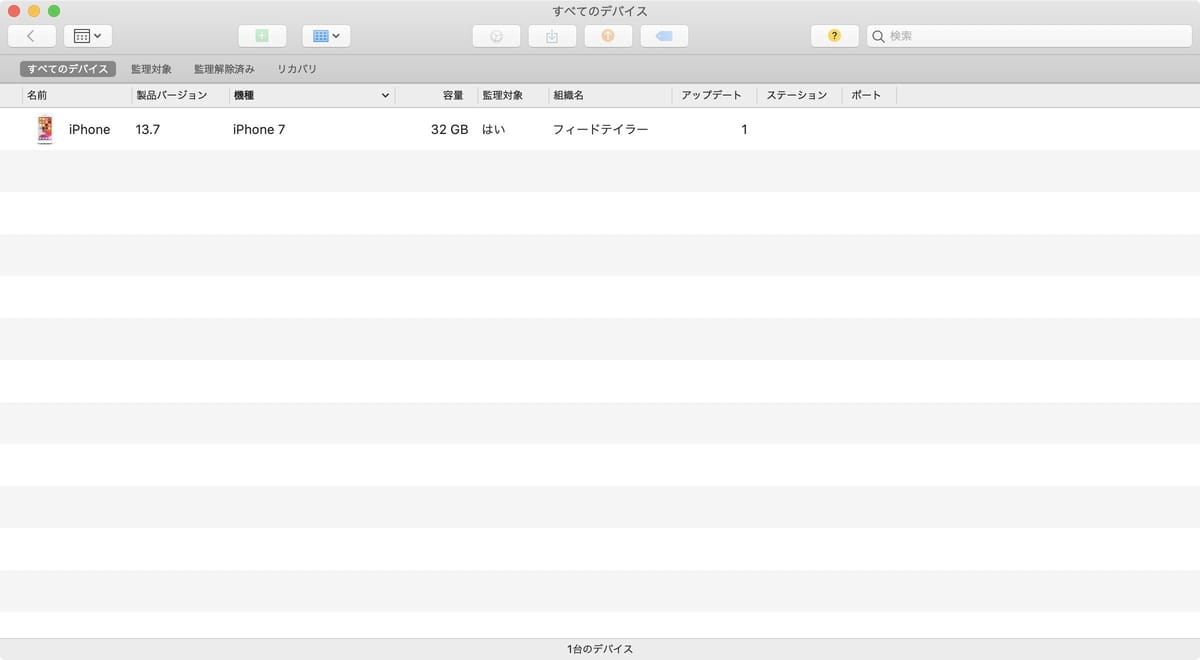Select the iPhone device thumbnail
The image size is (1200, 660).
pyautogui.click(x=45, y=130)
